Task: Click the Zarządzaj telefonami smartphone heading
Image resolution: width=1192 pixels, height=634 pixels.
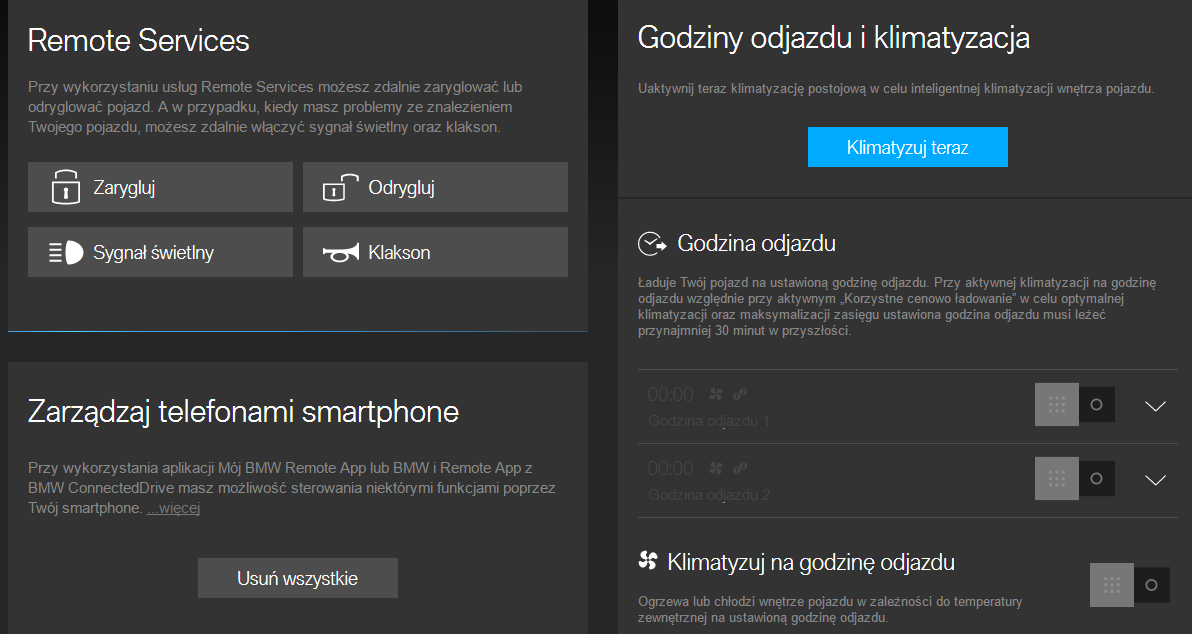Action: click(x=243, y=411)
